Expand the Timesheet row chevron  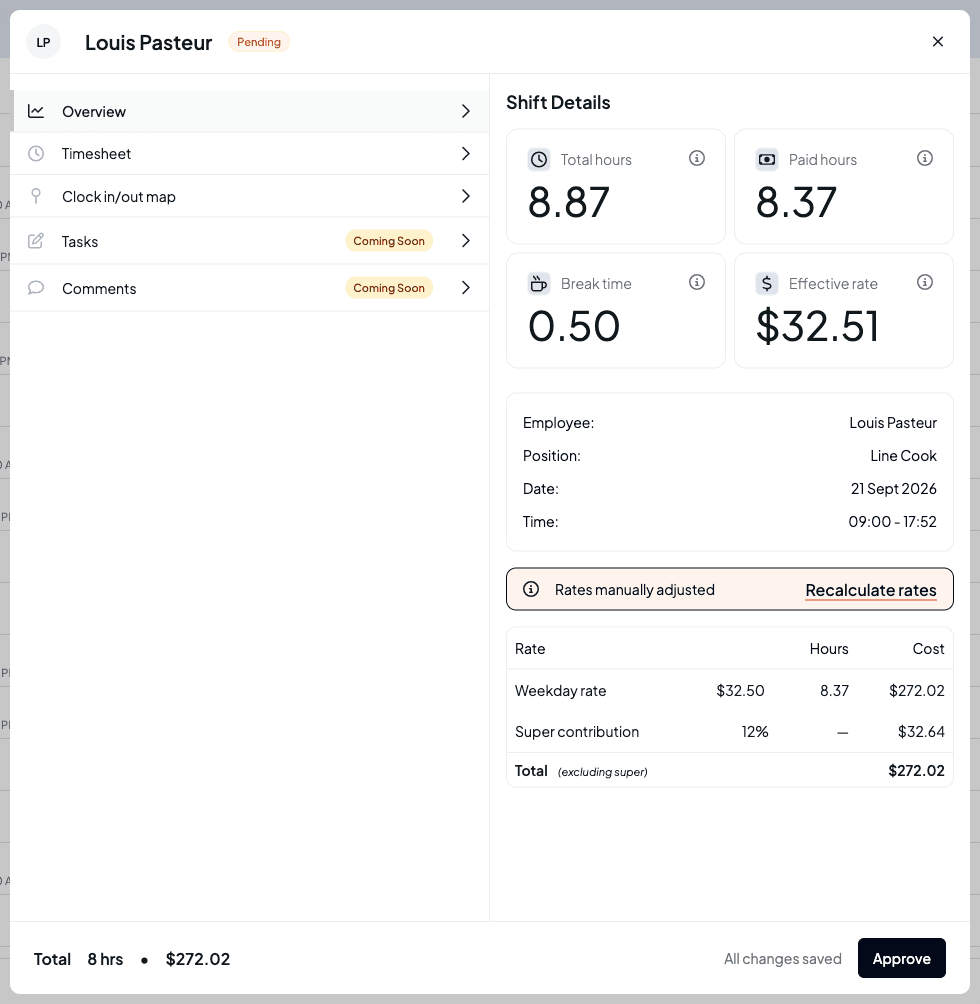coord(466,154)
